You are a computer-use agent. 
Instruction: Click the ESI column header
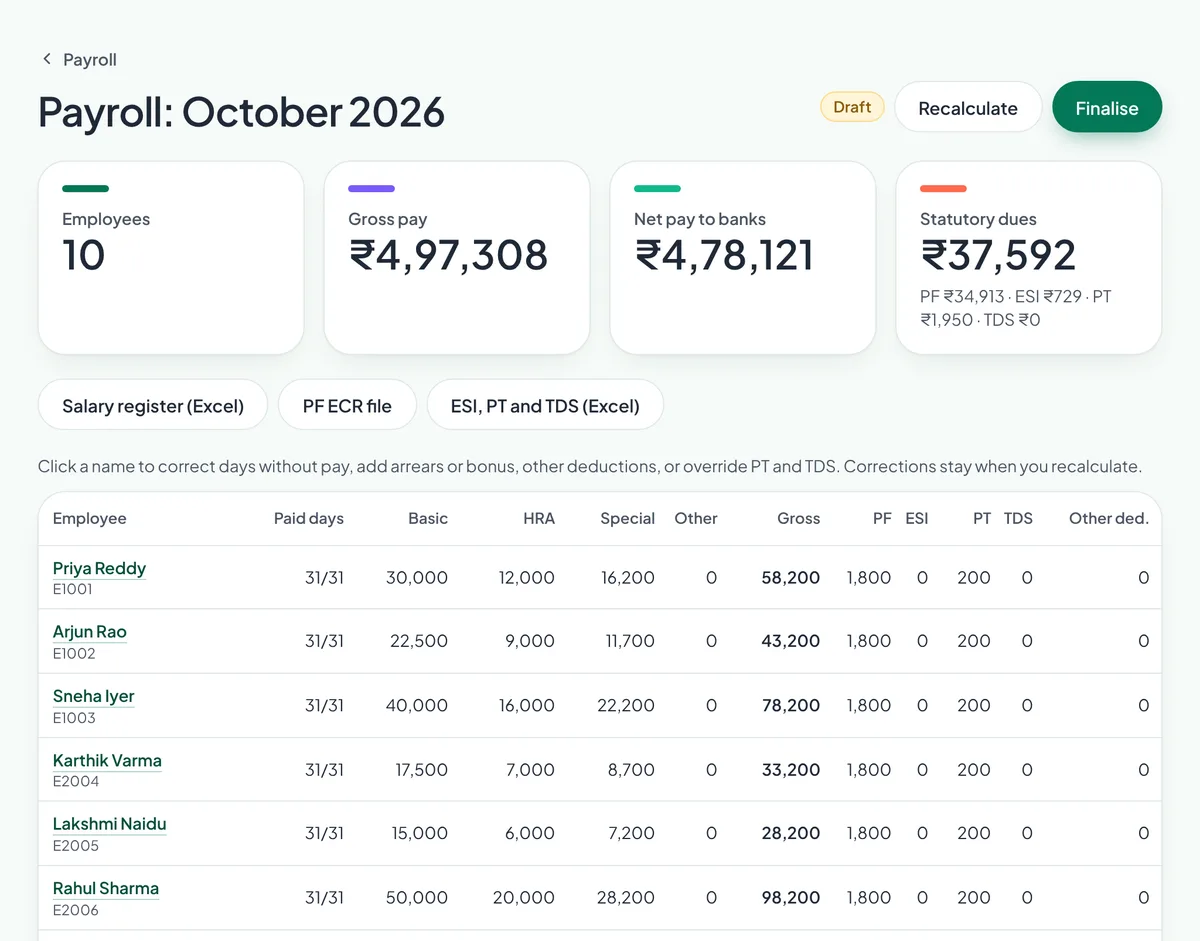click(917, 518)
